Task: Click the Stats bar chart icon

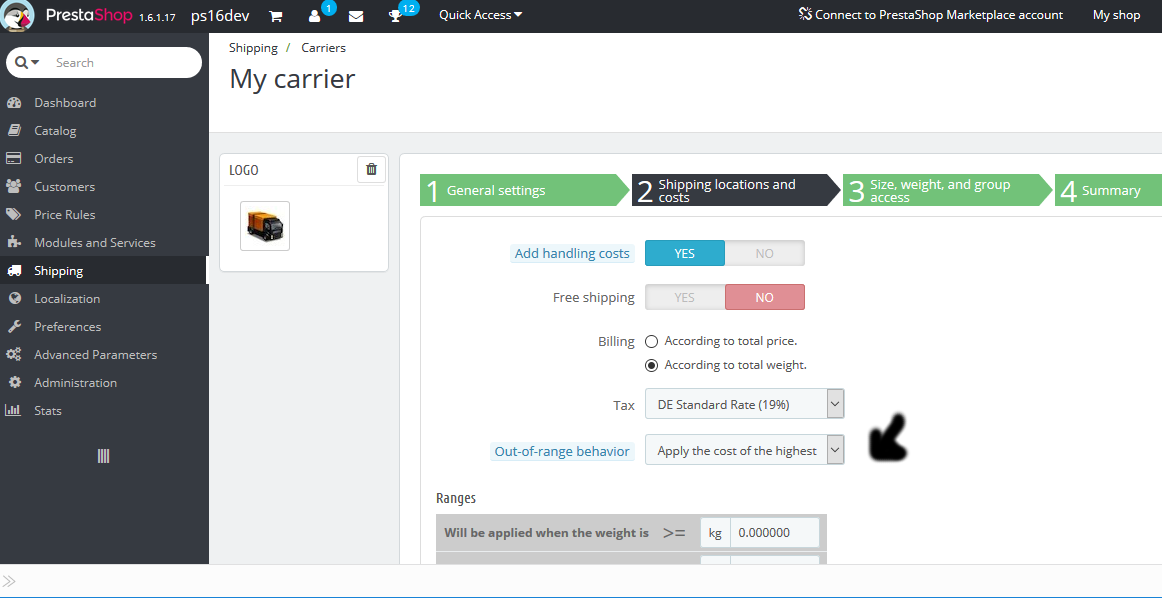Action: tap(13, 411)
